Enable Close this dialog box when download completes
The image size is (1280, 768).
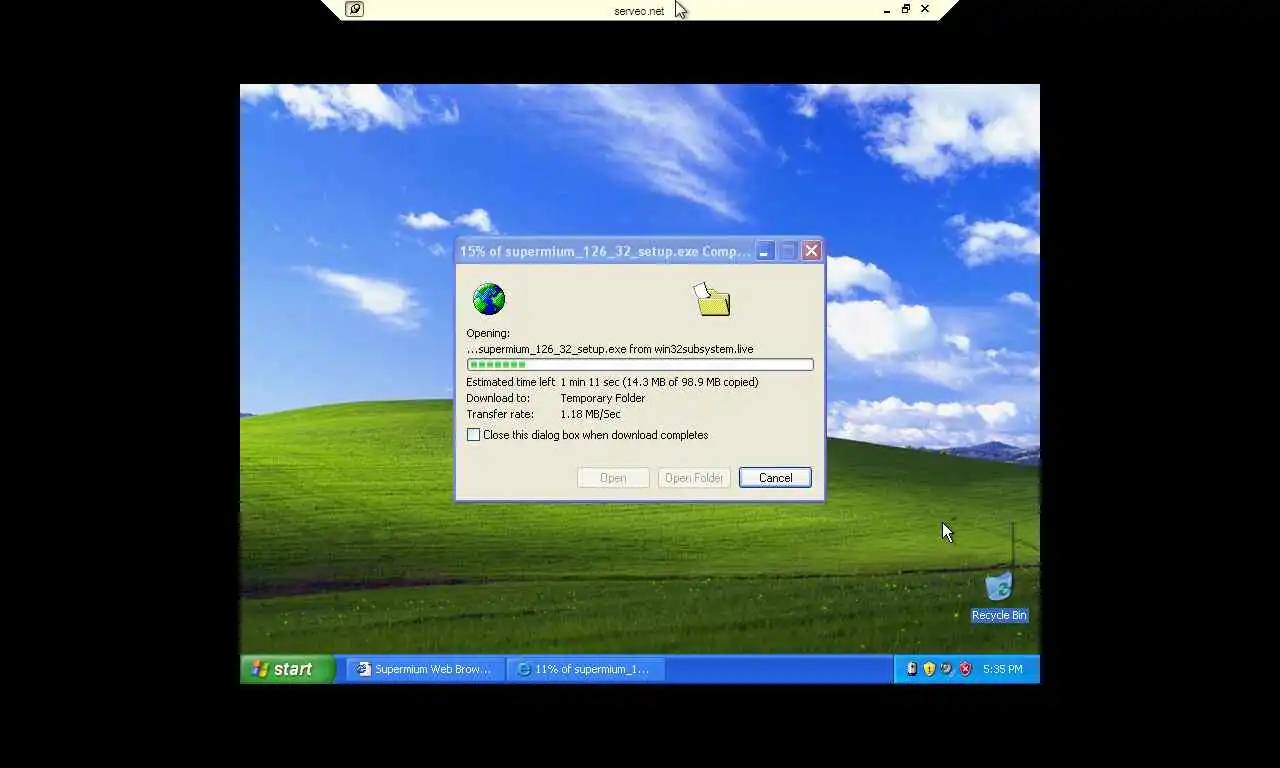tap(474, 435)
